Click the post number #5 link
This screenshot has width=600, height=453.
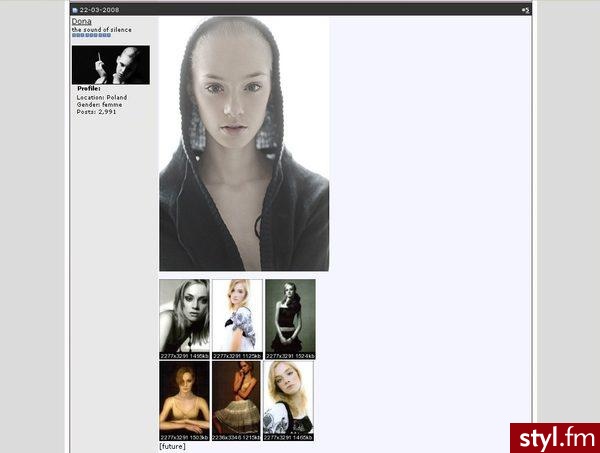[x=526, y=10]
